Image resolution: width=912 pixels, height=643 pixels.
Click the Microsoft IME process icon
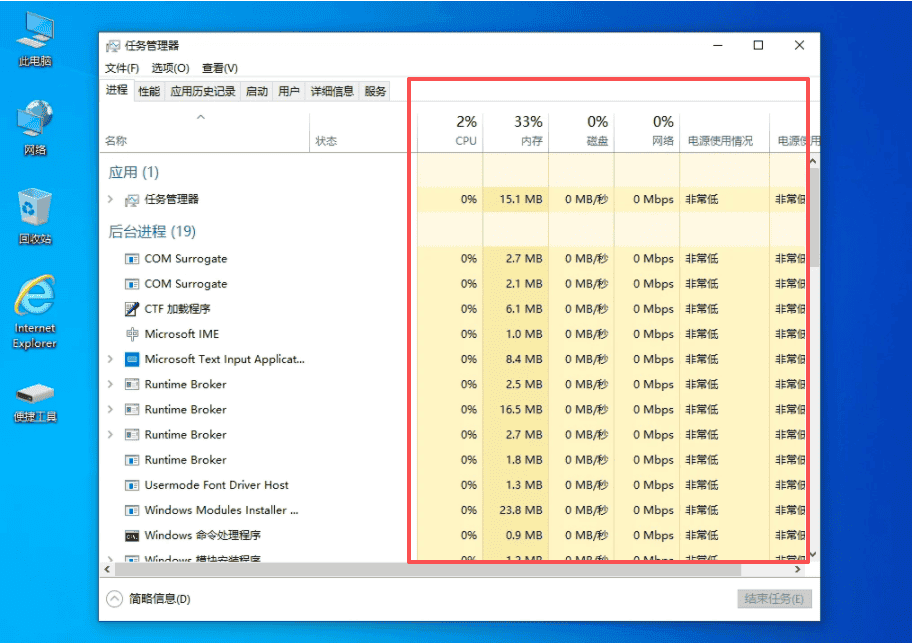132,334
